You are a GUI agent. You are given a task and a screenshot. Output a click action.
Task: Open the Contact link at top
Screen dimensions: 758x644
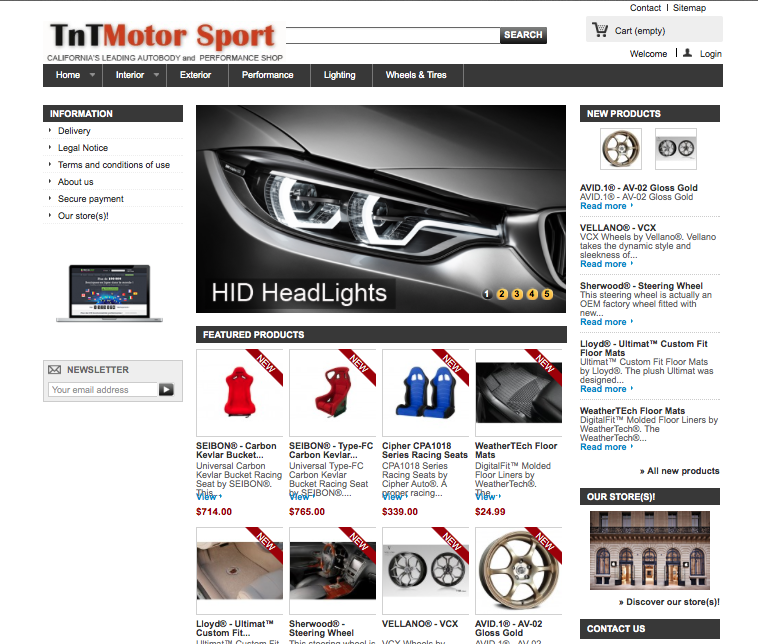point(645,8)
